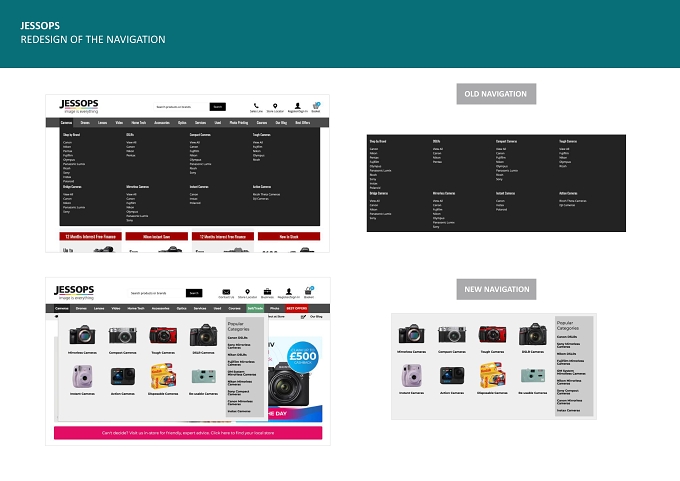The image size is (680, 481).
Task: Focus the search field in old site header
Action: (x=181, y=107)
